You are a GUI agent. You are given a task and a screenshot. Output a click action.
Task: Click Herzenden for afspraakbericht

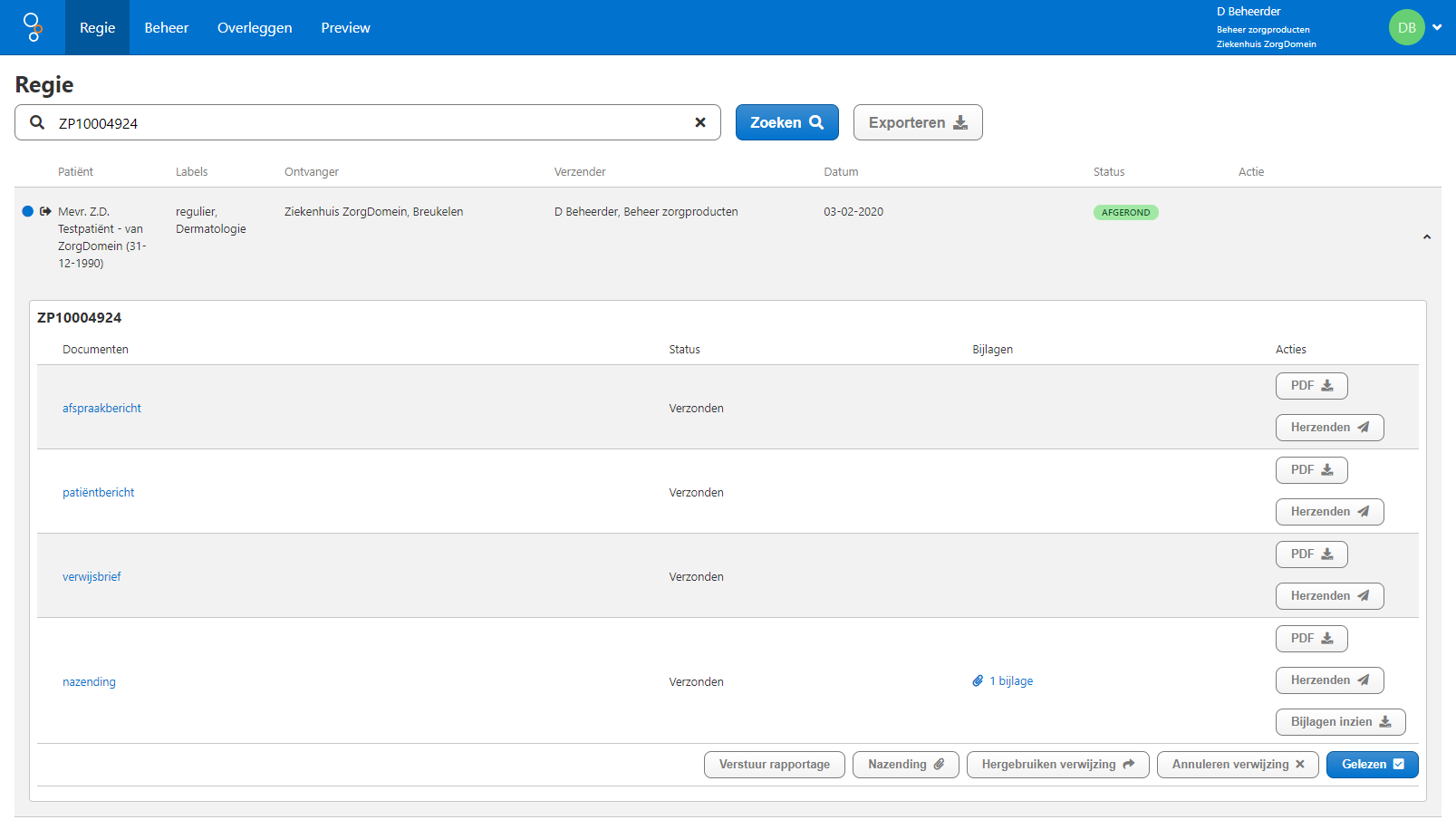tap(1329, 428)
